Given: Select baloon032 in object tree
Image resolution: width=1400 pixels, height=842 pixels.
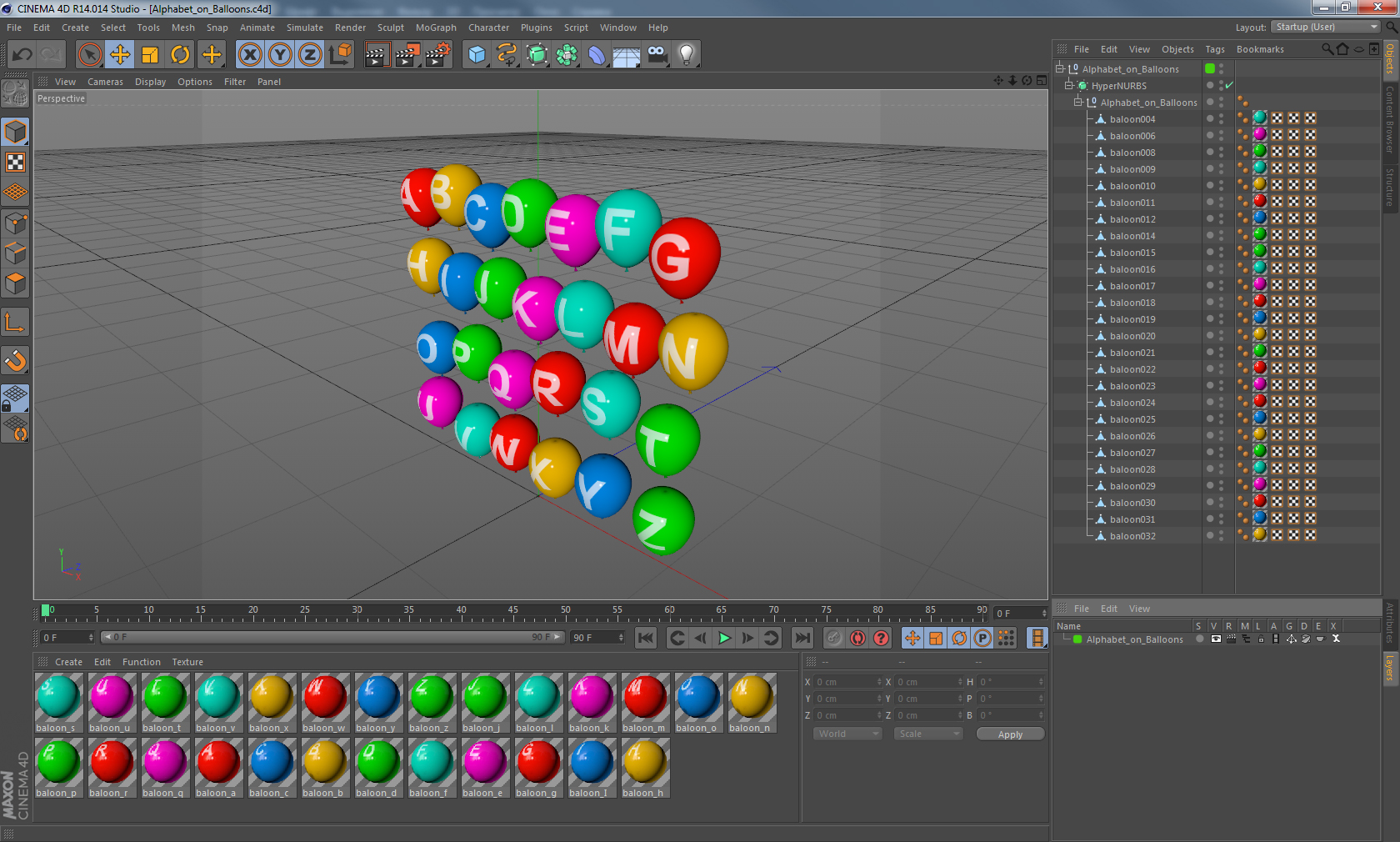Looking at the screenshot, I should pyautogui.click(x=1132, y=535).
